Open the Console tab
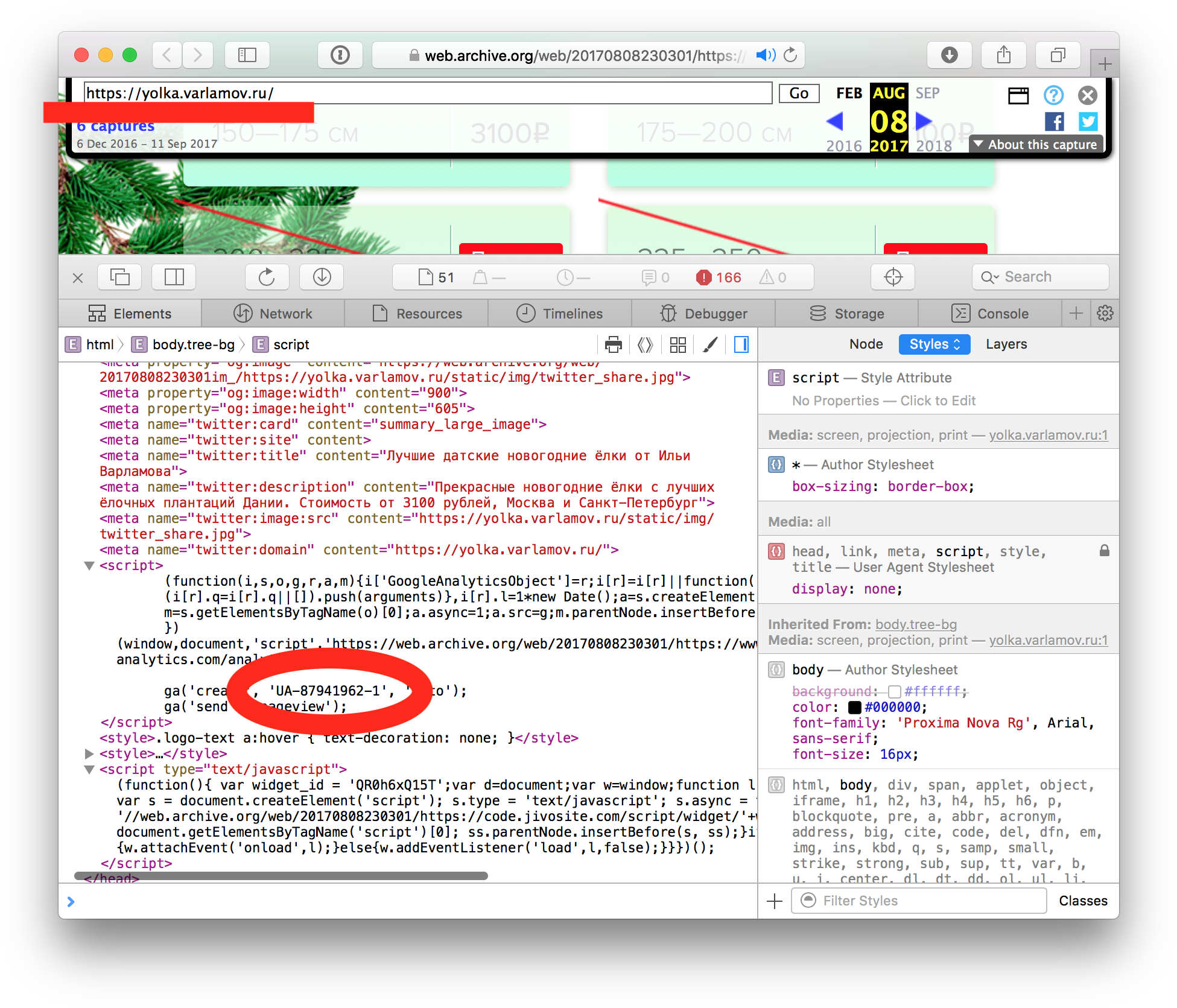 989,314
